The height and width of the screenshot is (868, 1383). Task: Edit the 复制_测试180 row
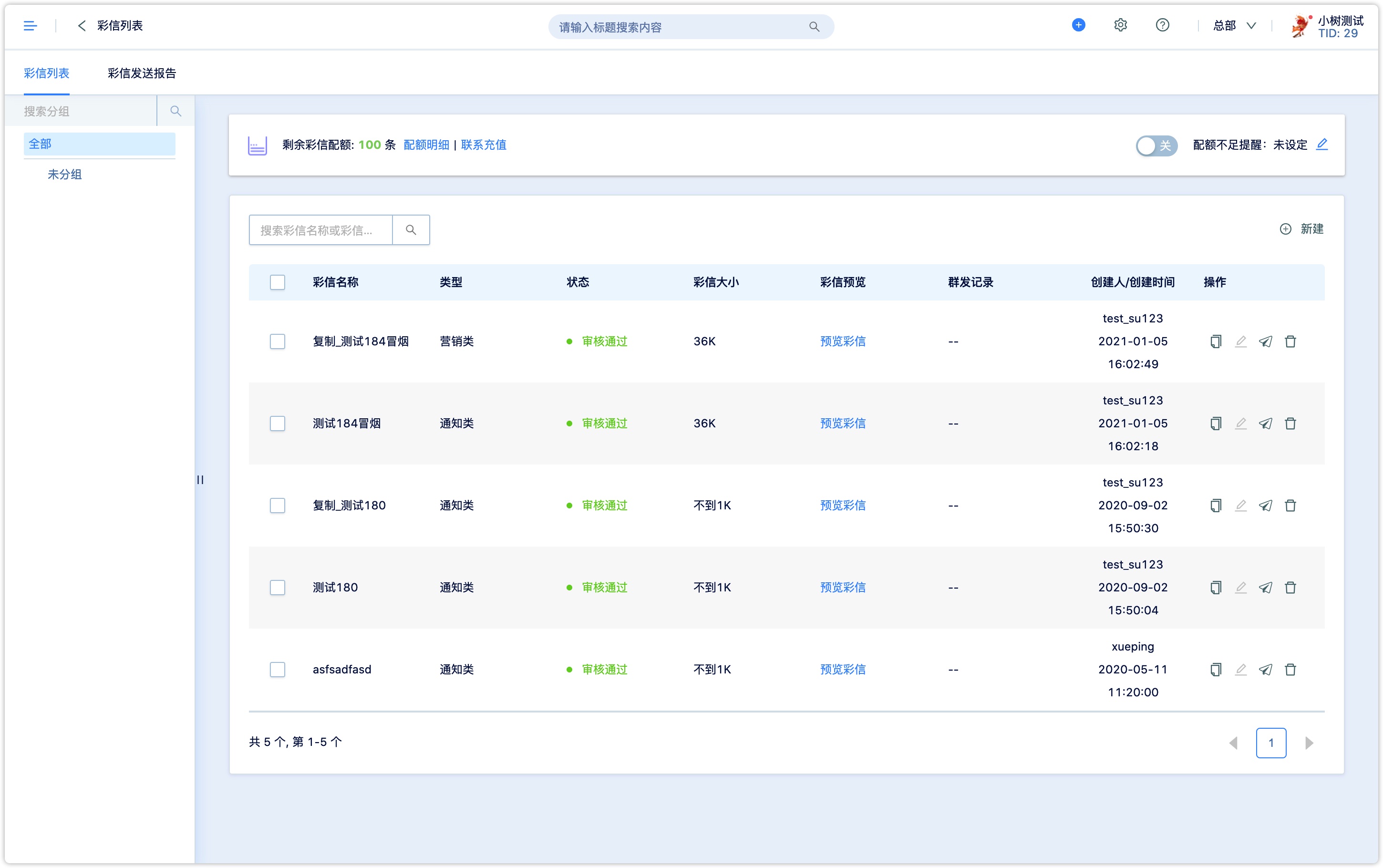1240,506
